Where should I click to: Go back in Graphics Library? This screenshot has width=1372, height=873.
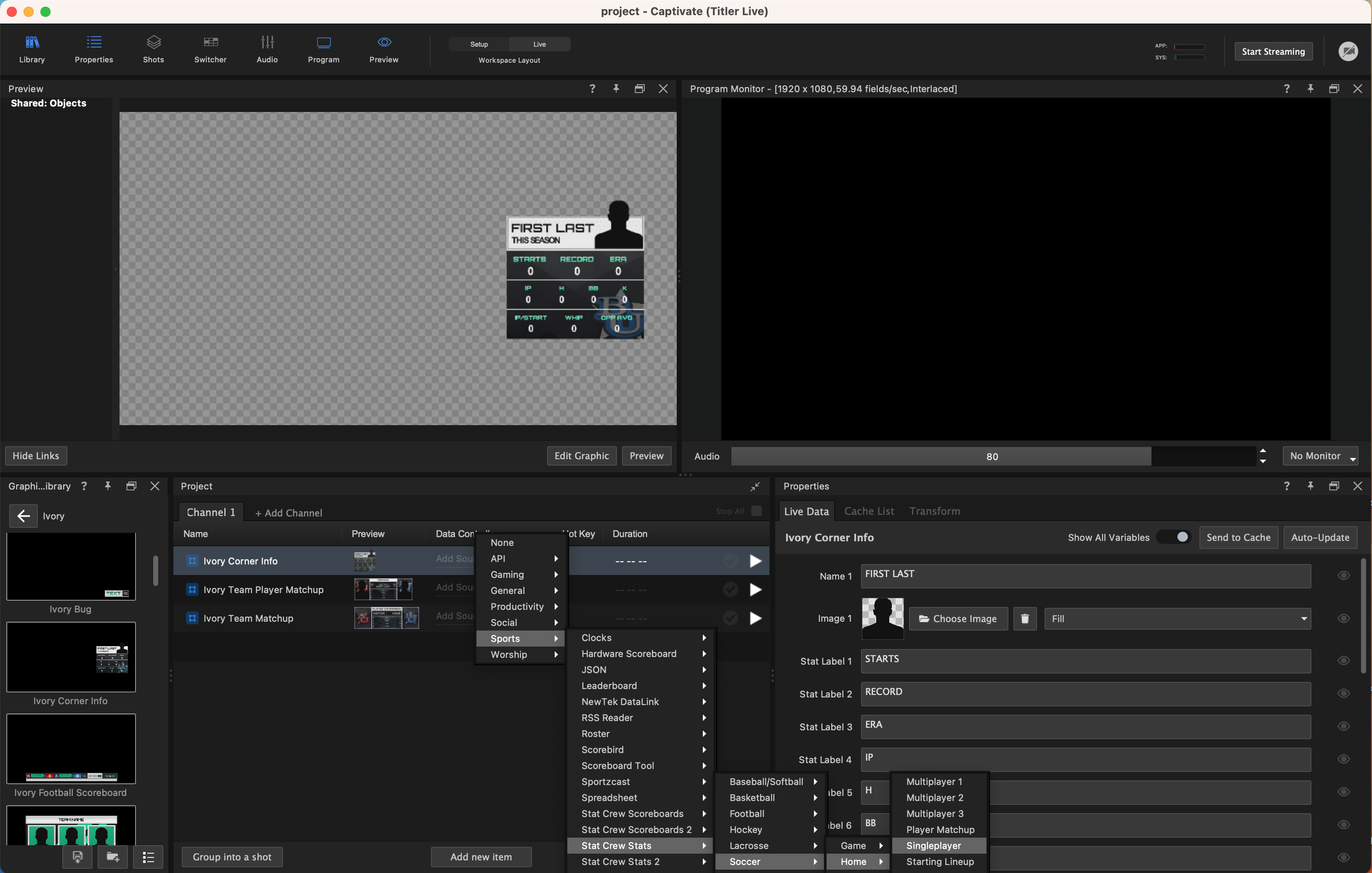coord(24,516)
